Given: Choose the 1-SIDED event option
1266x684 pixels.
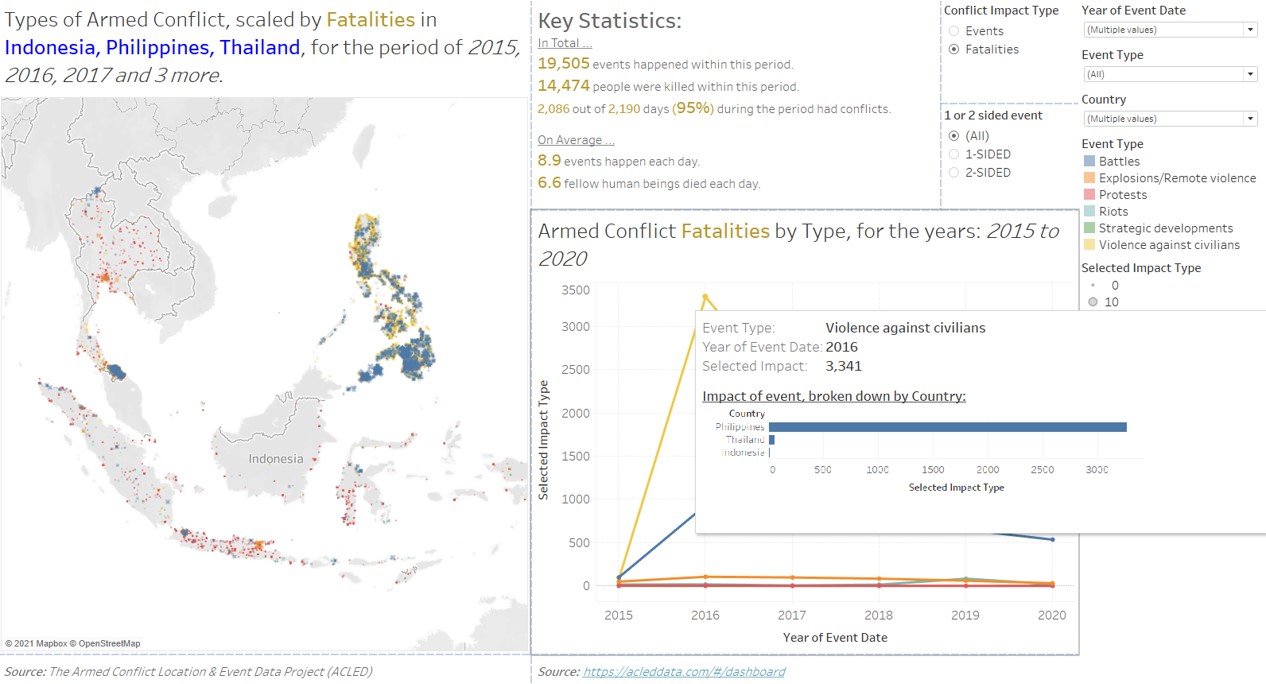Looking at the screenshot, I should [x=954, y=154].
